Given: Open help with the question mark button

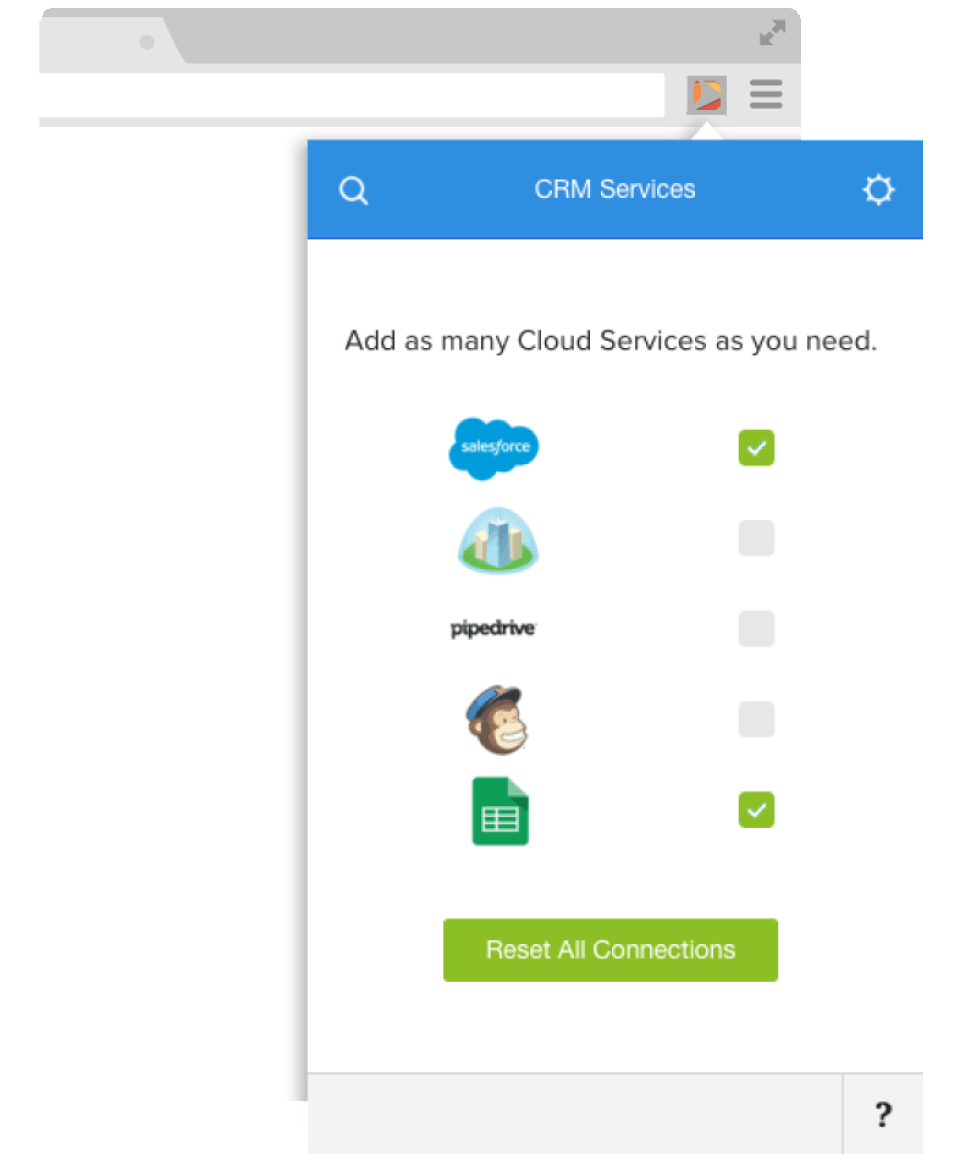Looking at the screenshot, I should coord(883,1114).
